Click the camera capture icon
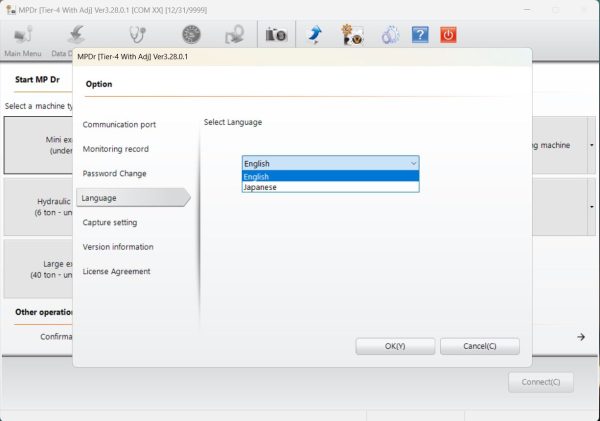This screenshot has width=600, height=421. pyautogui.click(x=276, y=35)
